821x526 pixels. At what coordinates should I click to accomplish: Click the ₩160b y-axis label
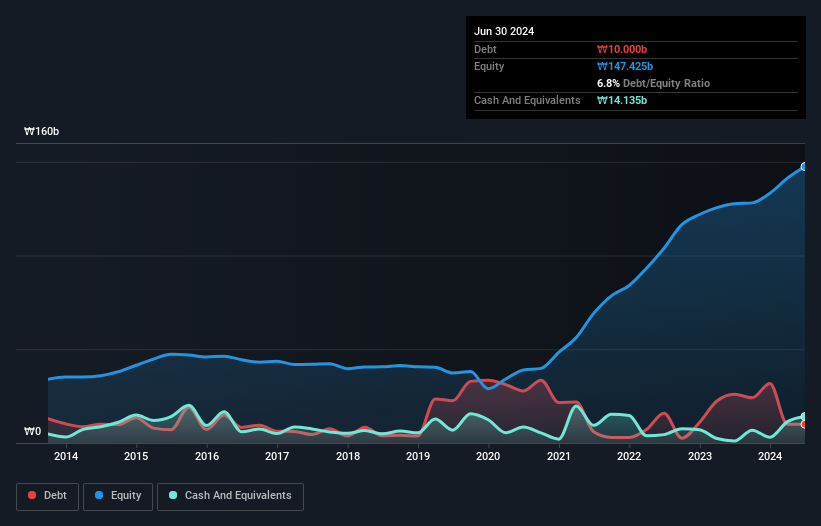tap(41, 131)
